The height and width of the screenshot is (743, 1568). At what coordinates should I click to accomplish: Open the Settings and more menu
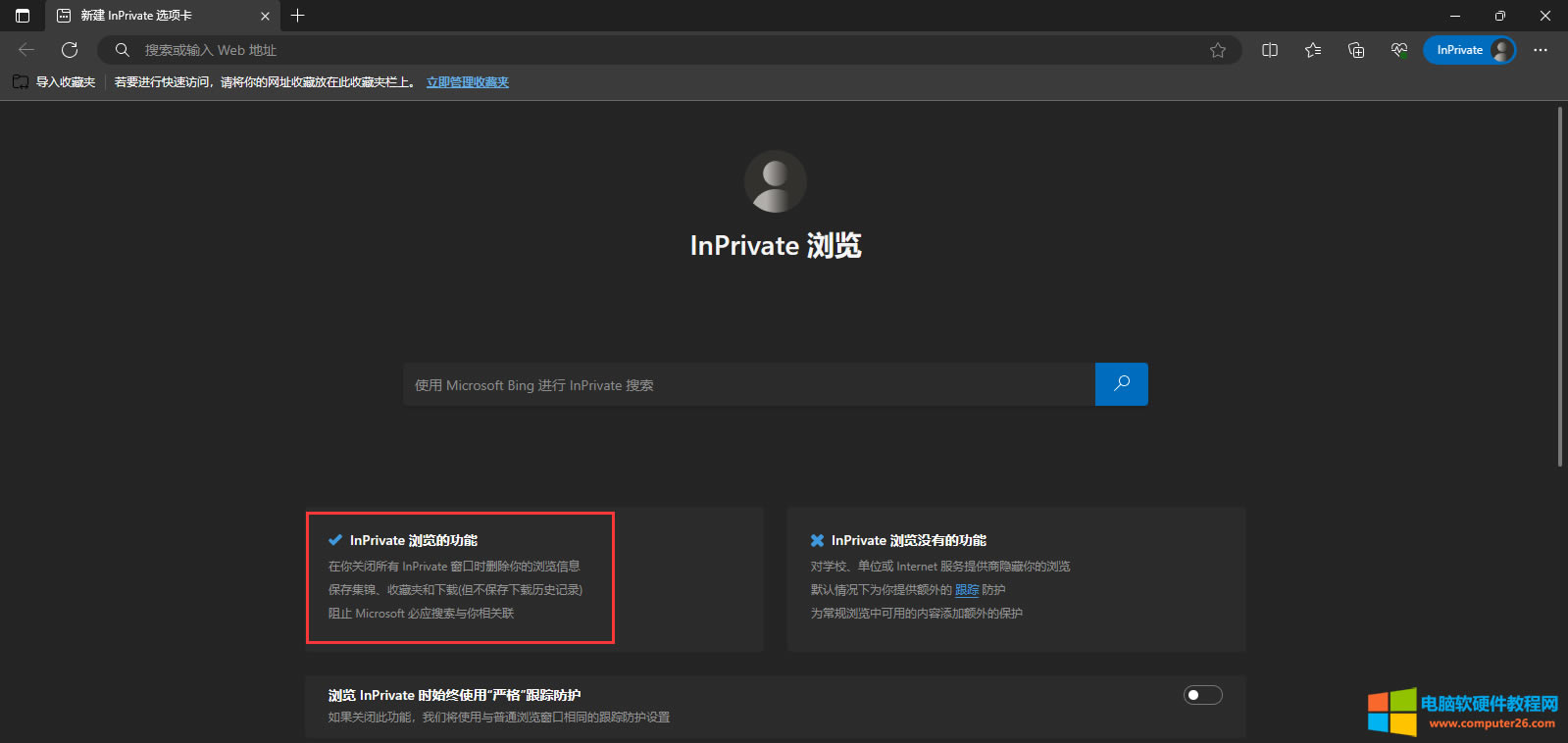point(1541,50)
